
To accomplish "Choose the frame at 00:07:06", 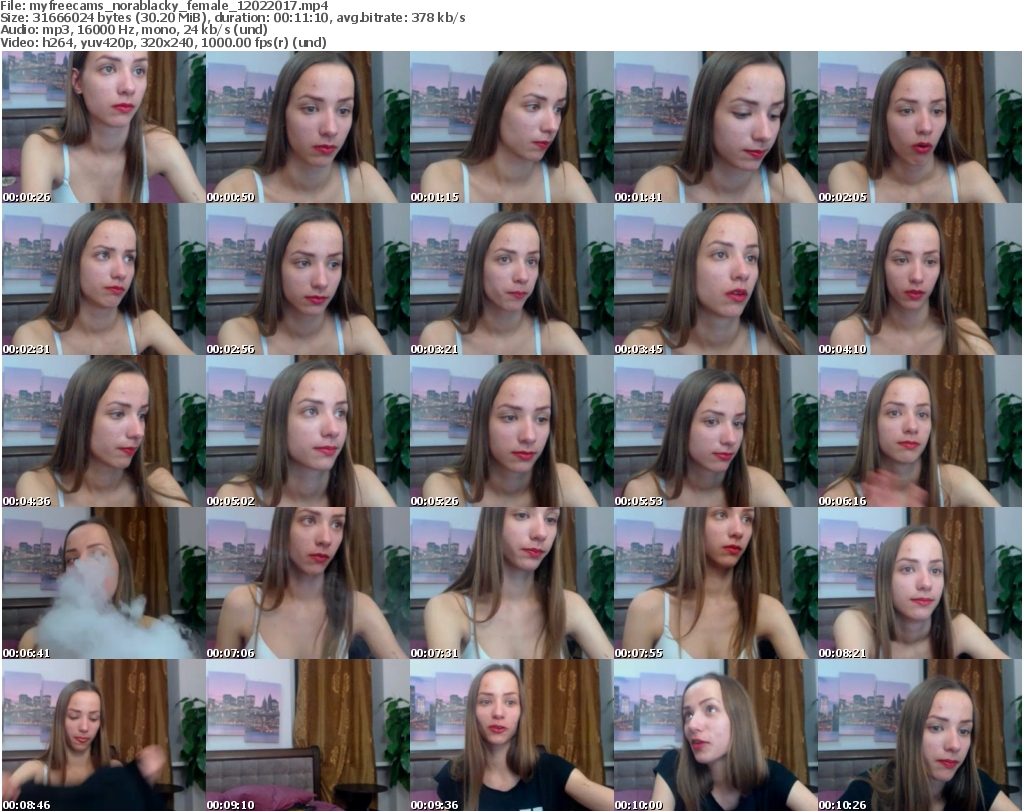I will tap(308, 584).
